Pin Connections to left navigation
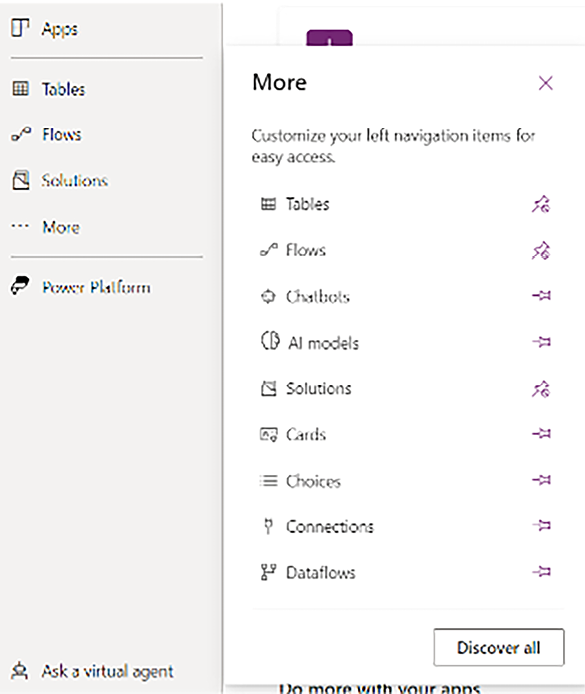Screen dimensions: 585x694 tap(541, 526)
